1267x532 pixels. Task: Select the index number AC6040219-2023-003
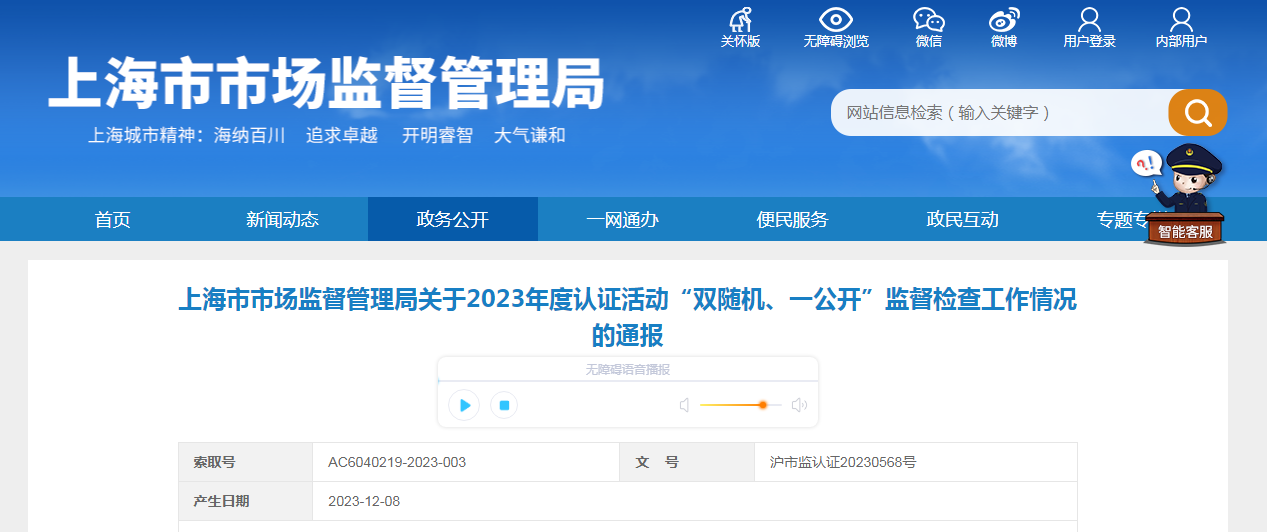tap(397, 462)
